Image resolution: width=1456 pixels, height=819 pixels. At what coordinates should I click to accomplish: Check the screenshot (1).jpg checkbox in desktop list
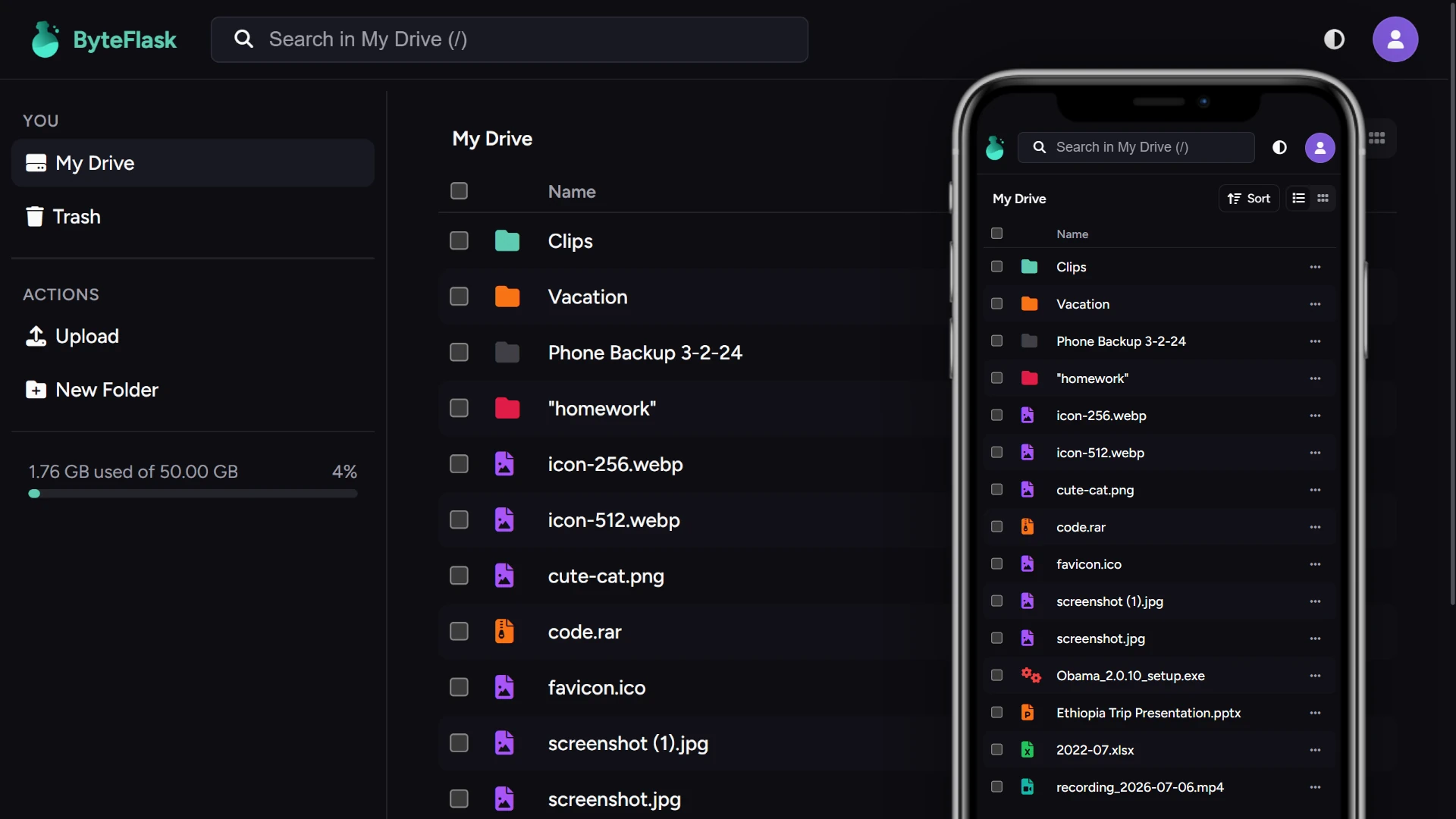459,743
